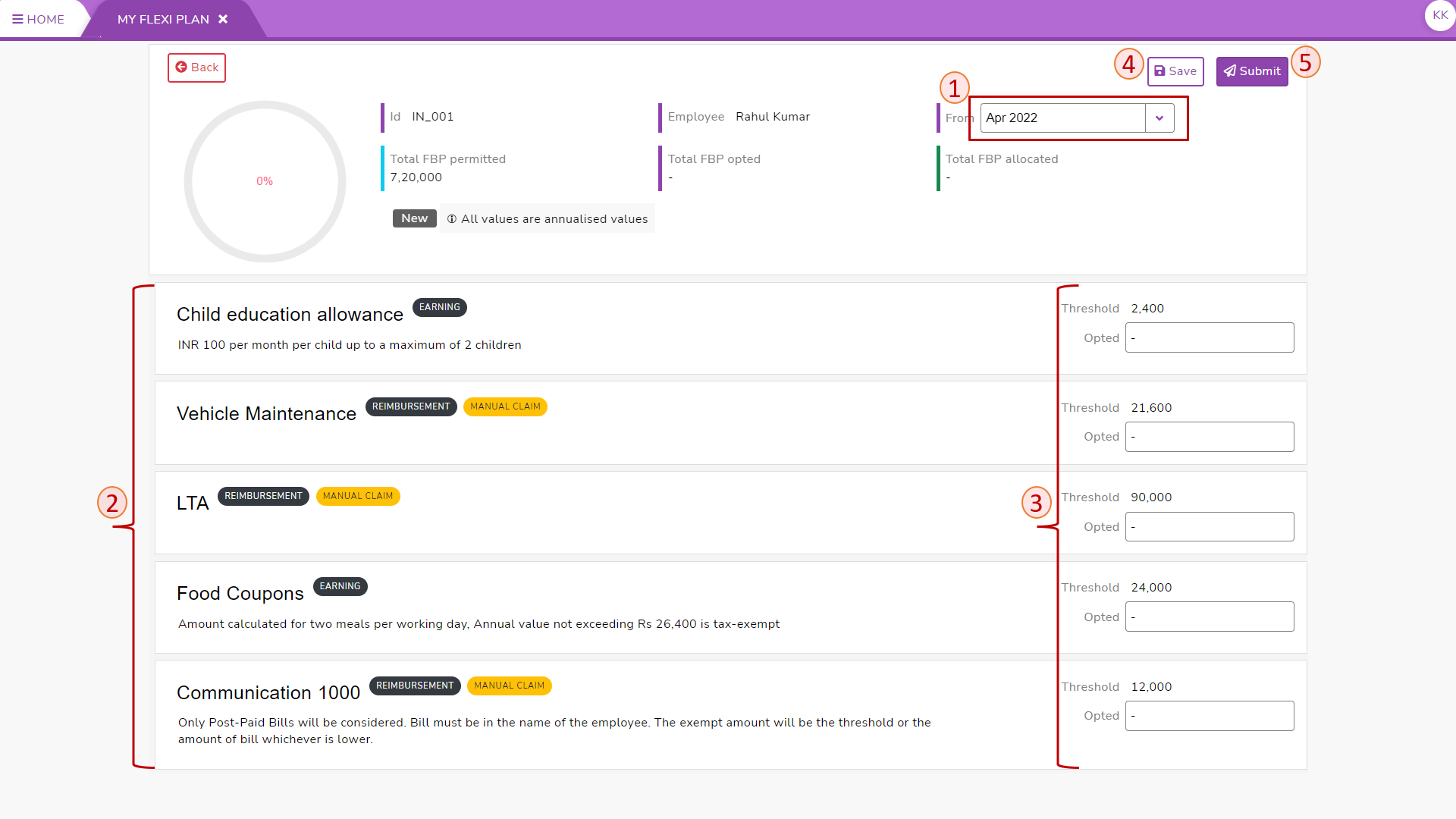This screenshot has height=819, width=1456.
Task: Submit the flexi plan
Action: 1251,71
